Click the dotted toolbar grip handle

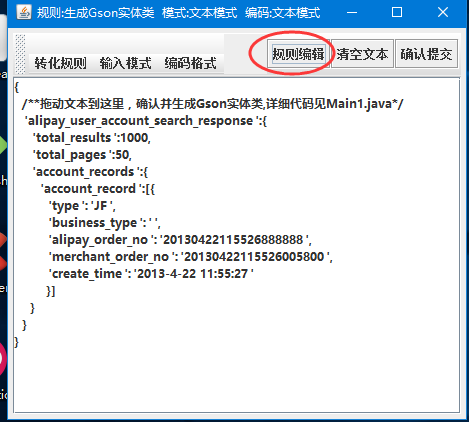pos(20,54)
